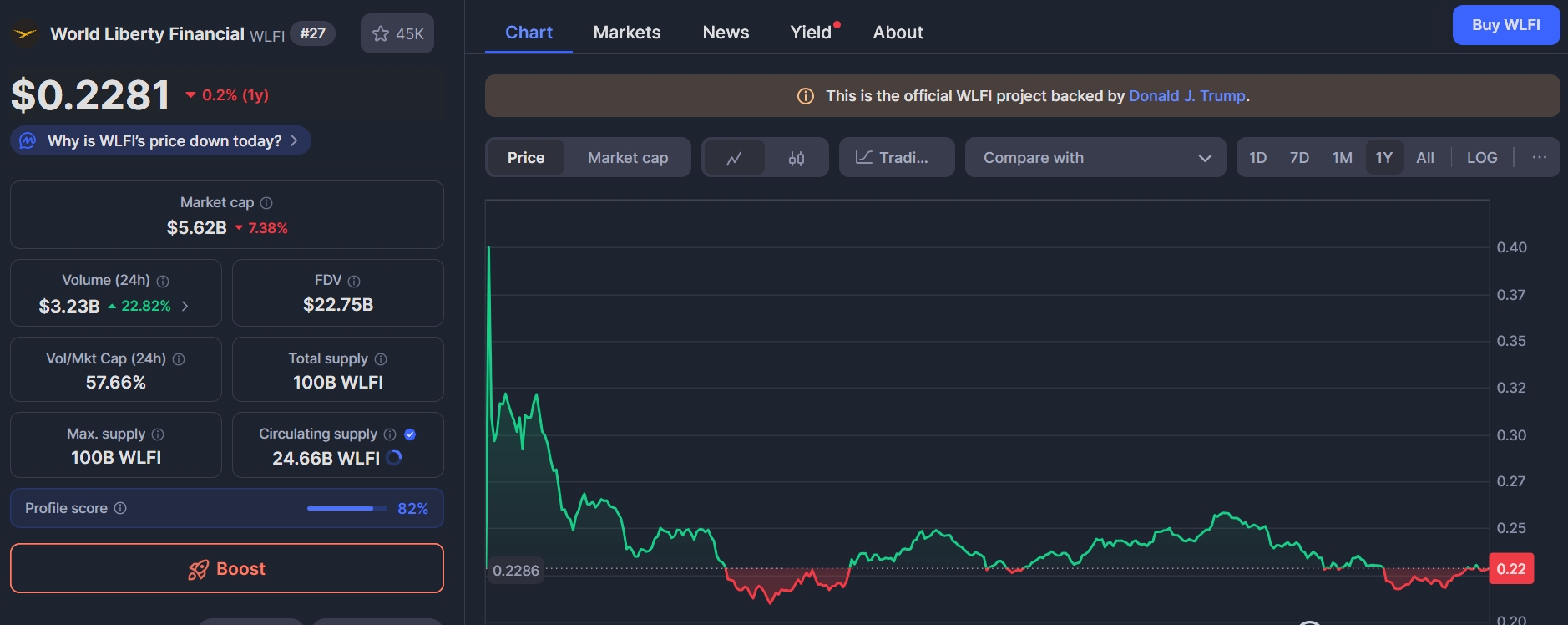Image resolution: width=1568 pixels, height=625 pixels.
Task: Open the three-dots chart options menu
Action: pyautogui.click(x=1539, y=158)
